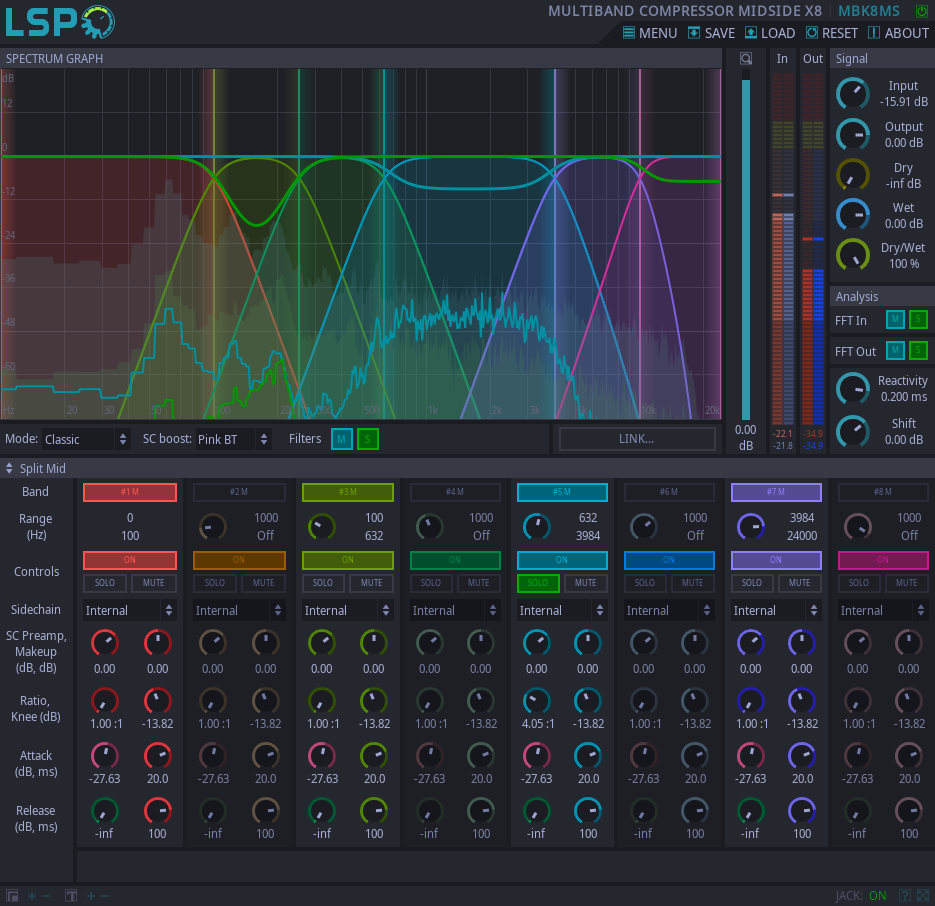
Task: Toggle FFT In M channel
Action: click(x=895, y=320)
